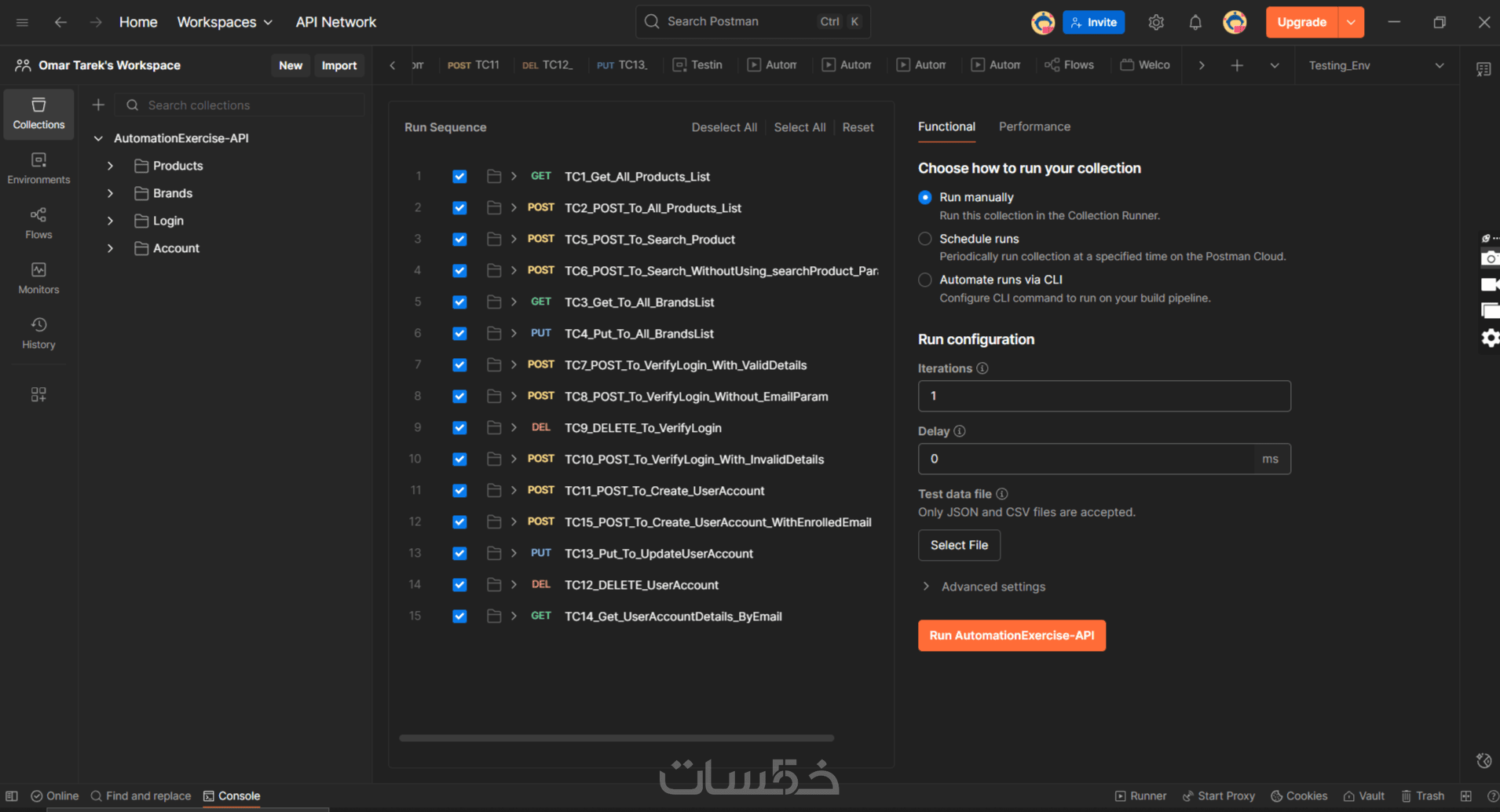Click the user avatar in the header

point(1235,22)
